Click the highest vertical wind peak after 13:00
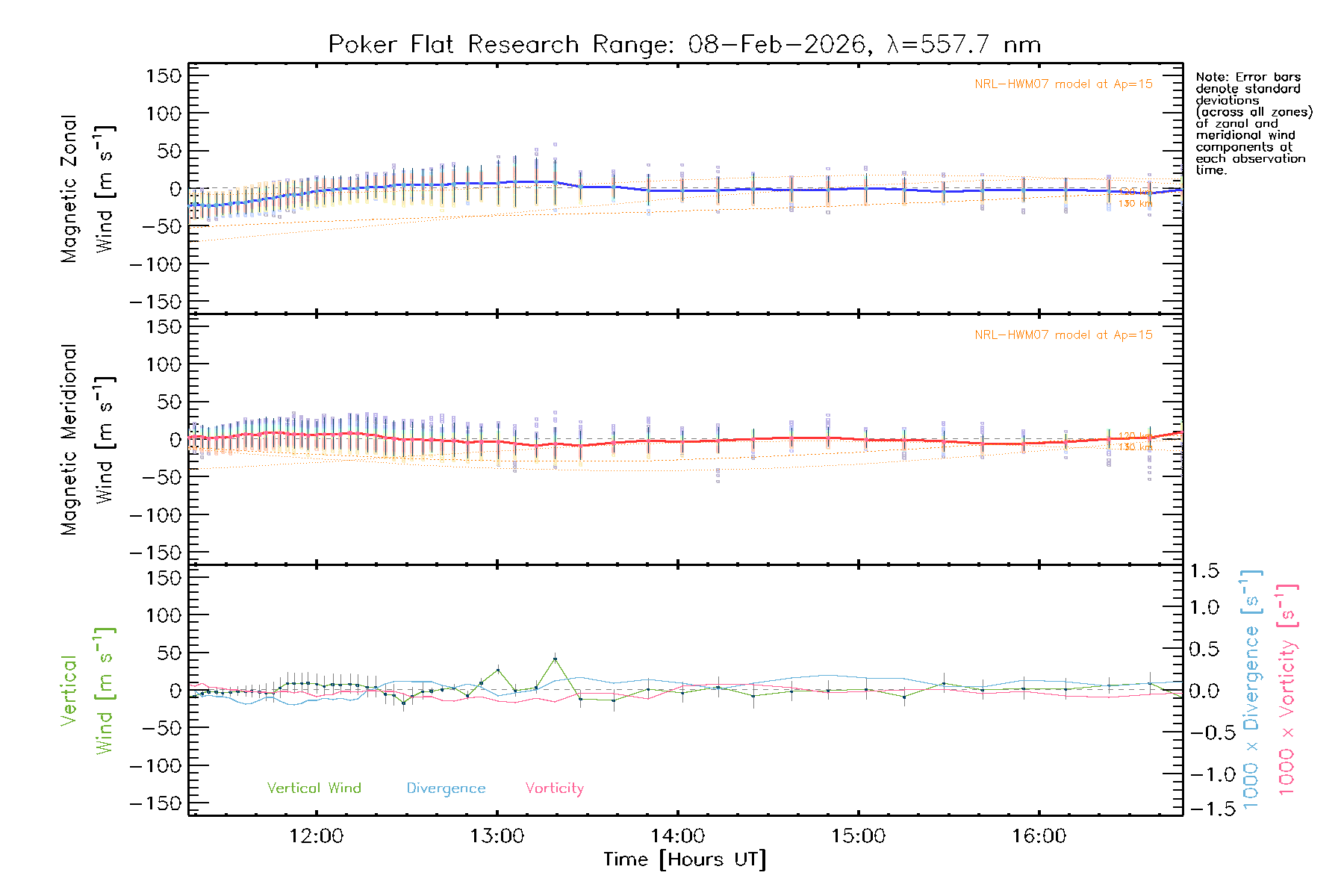The width and height of the screenshot is (1344, 896). click(x=555, y=659)
